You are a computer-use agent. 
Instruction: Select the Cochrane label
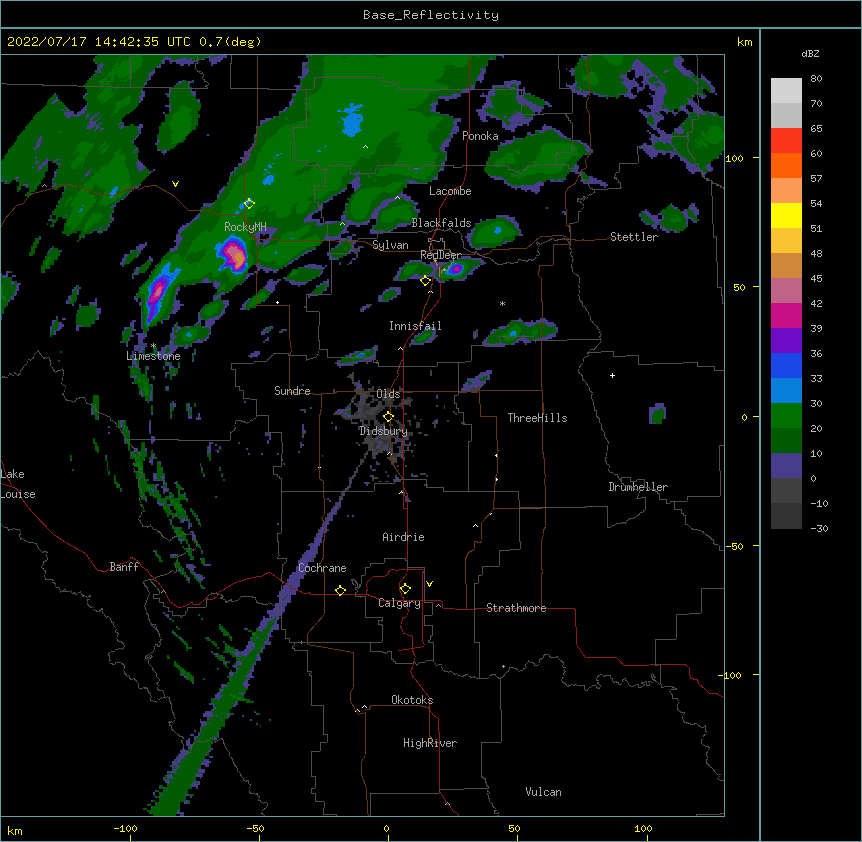(322, 568)
